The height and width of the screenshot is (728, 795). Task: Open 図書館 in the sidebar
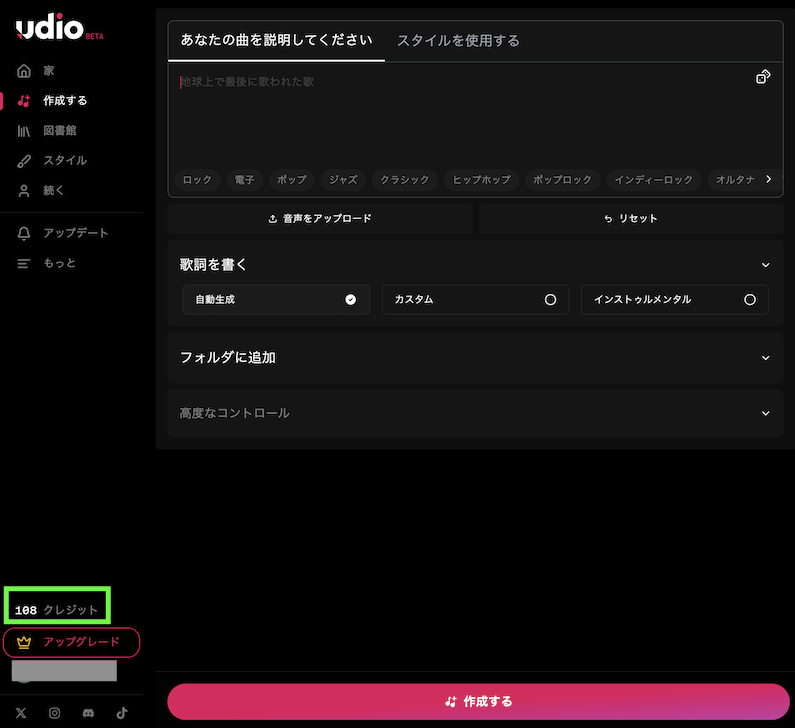[59, 130]
